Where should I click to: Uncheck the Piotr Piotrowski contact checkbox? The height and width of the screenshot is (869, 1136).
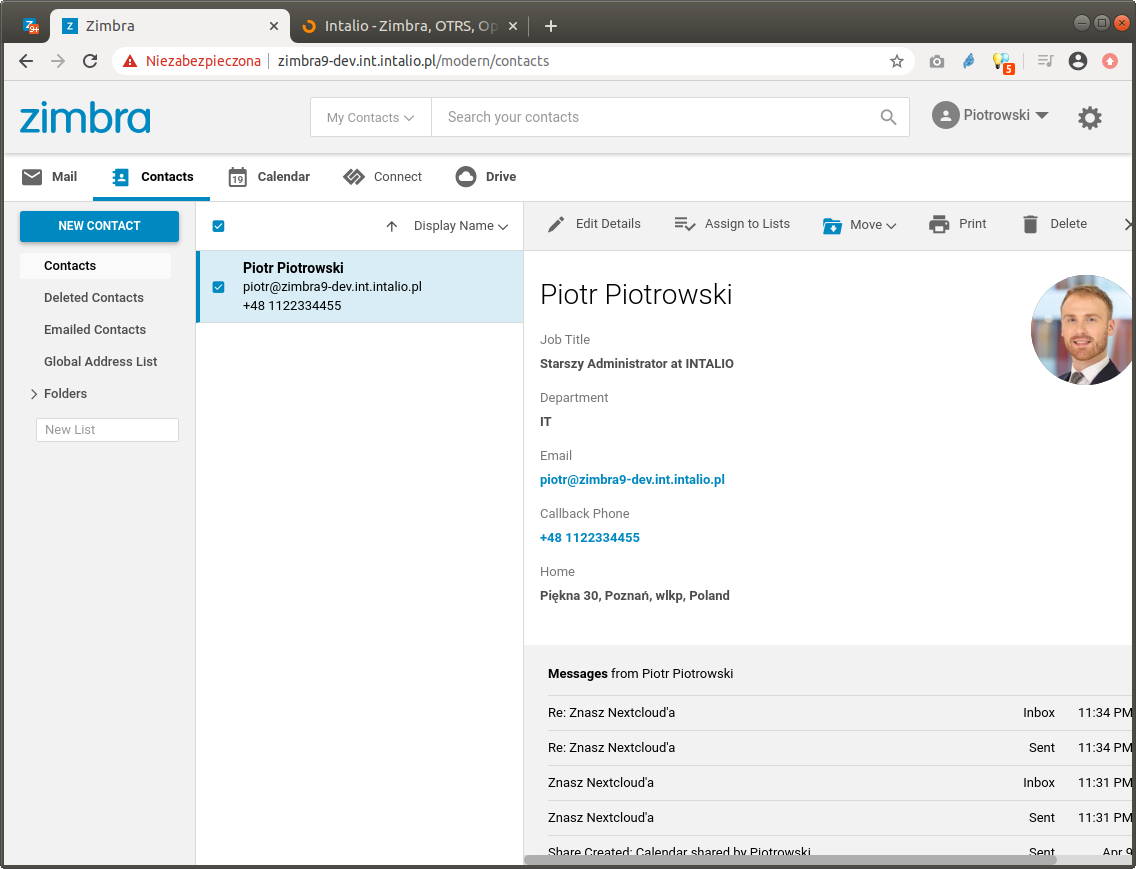(x=218, y=287)
